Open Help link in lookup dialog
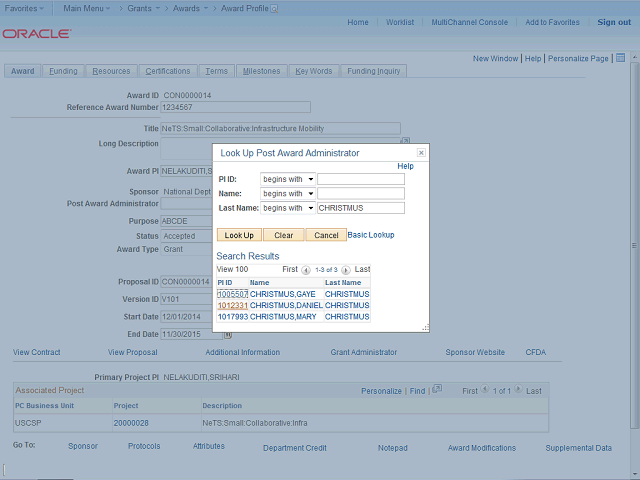Screen dimensions: 640x480 (x=405, y=166)
